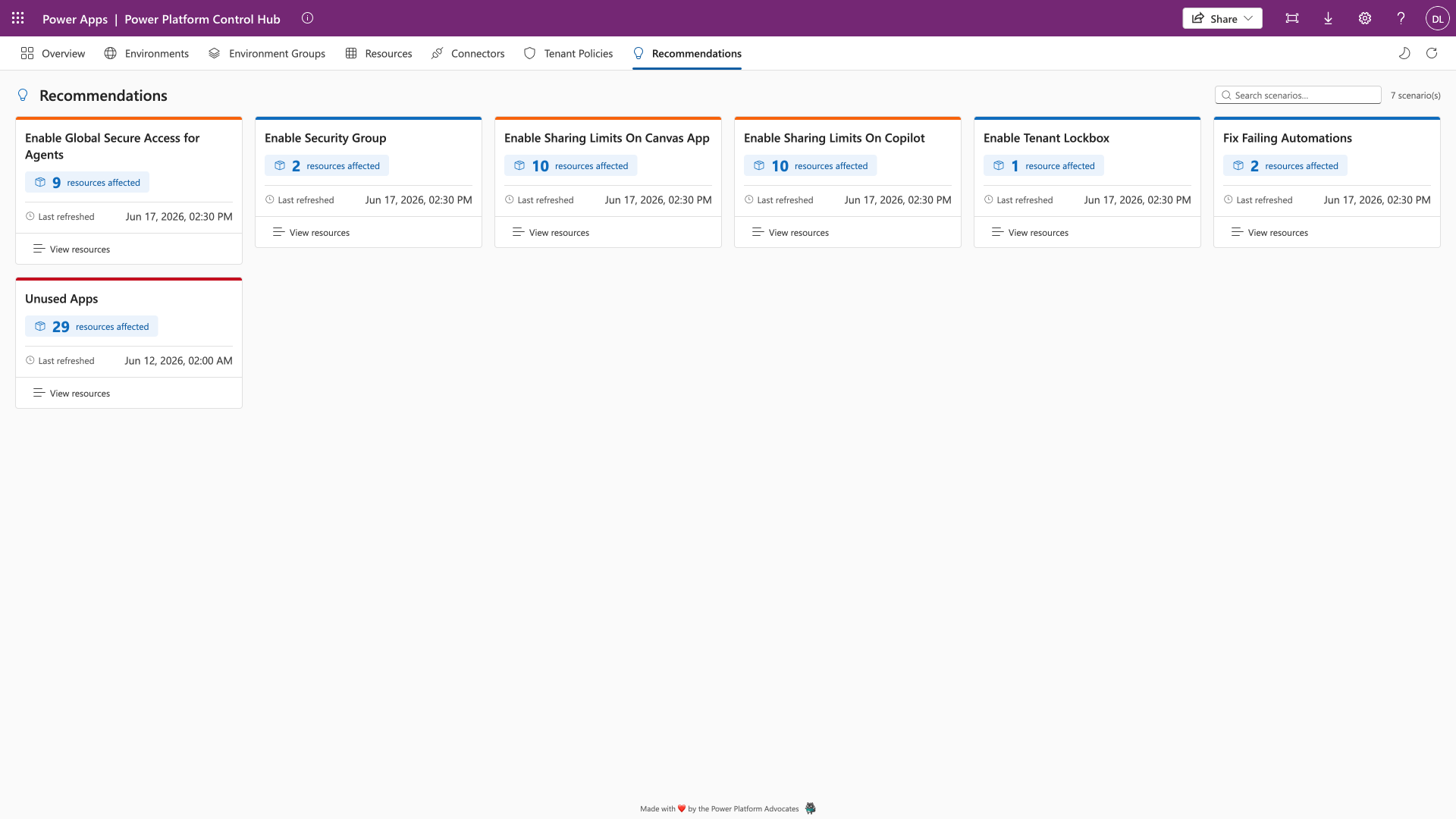Click the magnifier icon in search box
This screenshot has width=1456, height=819.
1226,95
